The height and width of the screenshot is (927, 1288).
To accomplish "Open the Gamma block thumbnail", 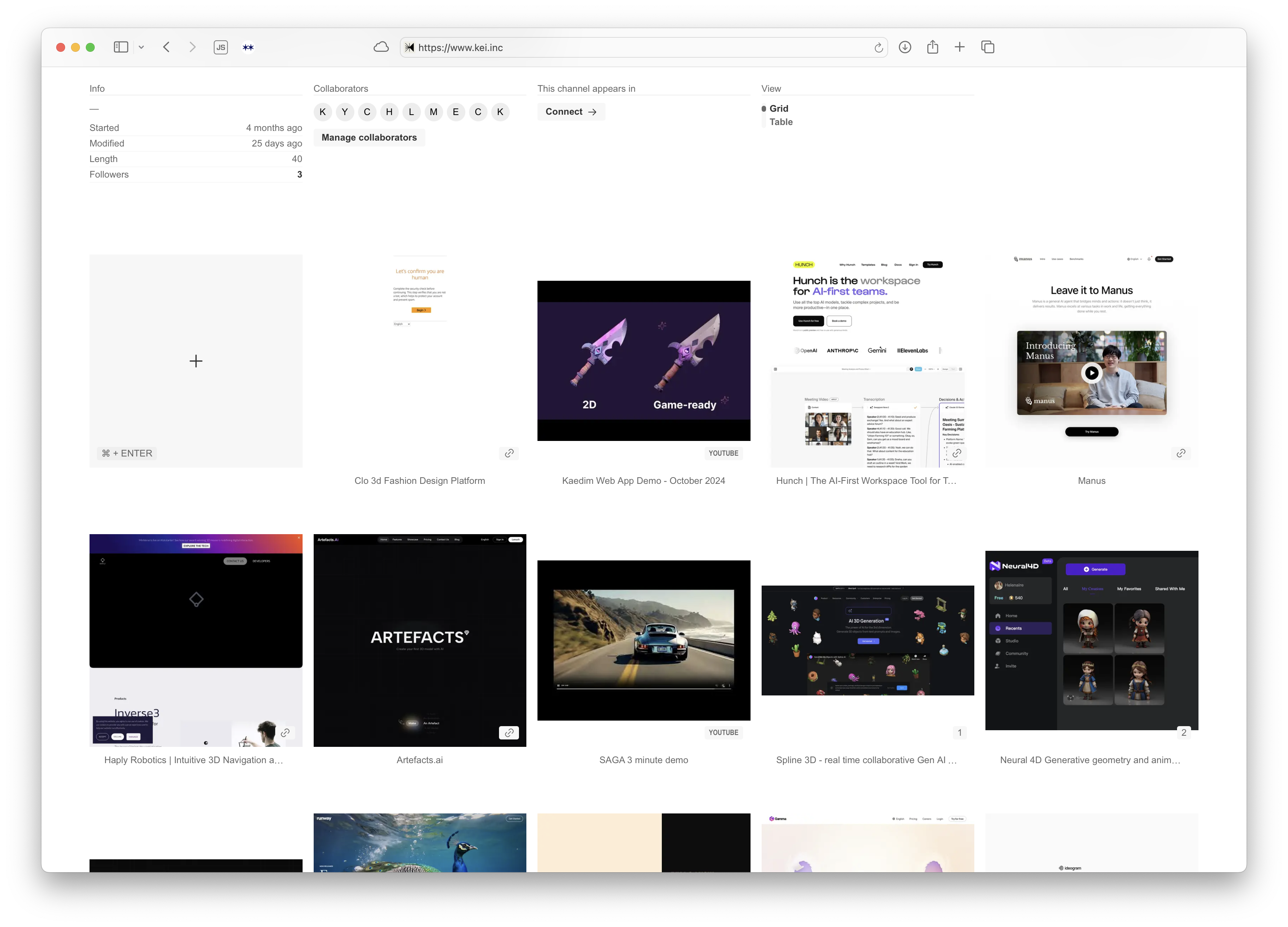I will pyautogui.click(x=867, y=843).
